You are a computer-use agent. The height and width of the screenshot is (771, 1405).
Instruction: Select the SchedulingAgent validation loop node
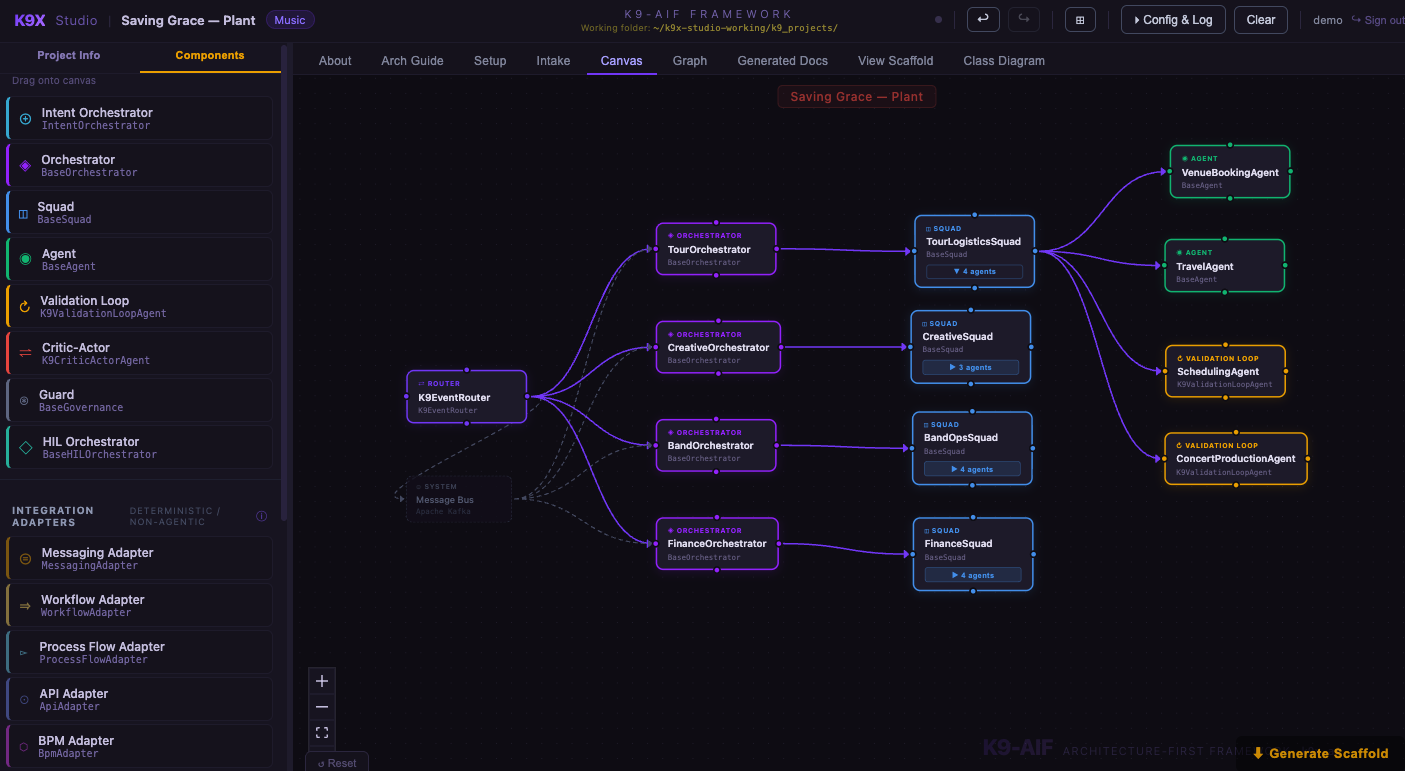(x=1225, y=371)
